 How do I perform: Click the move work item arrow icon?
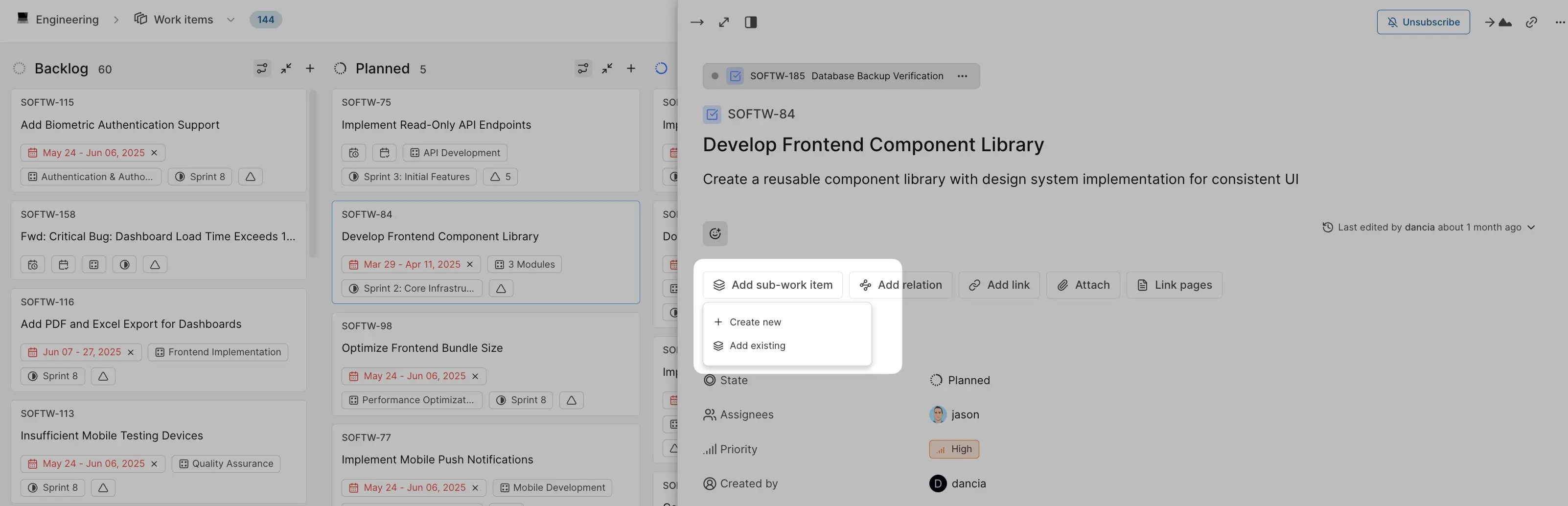1498,23
